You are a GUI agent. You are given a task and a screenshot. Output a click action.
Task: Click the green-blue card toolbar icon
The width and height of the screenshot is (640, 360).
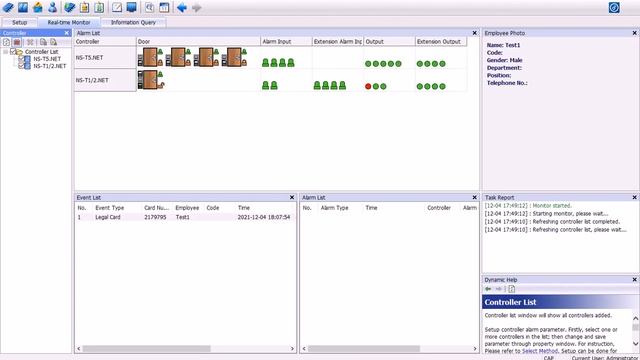tap(70, 7)
